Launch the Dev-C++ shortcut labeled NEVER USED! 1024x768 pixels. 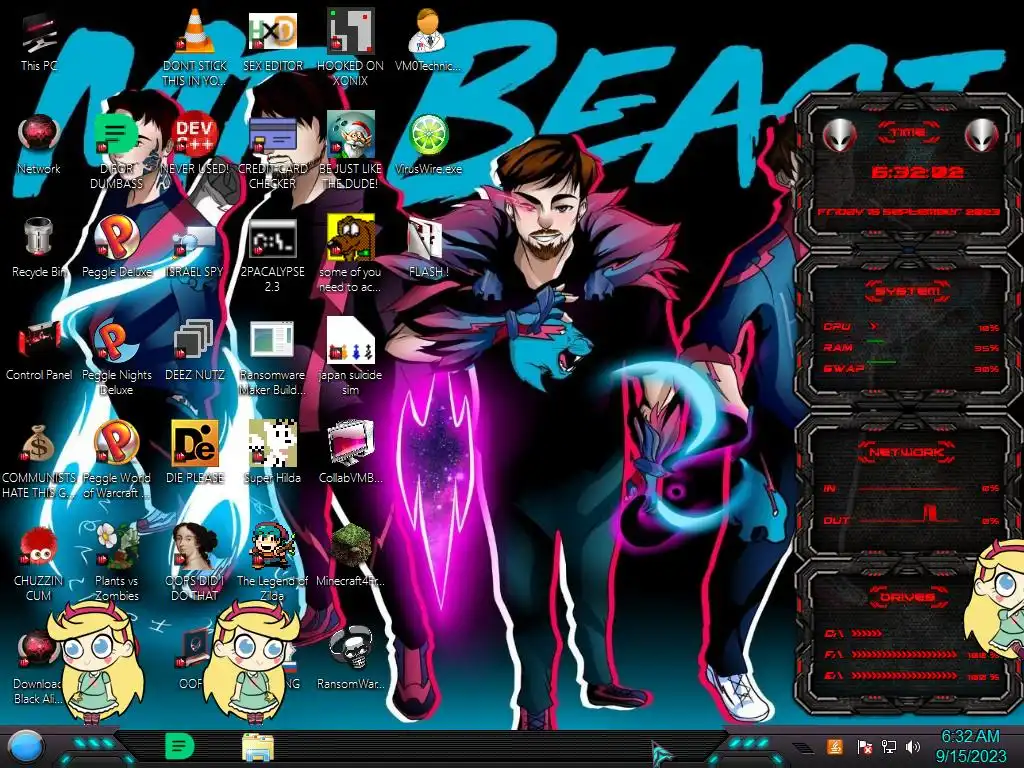point(195,145)
